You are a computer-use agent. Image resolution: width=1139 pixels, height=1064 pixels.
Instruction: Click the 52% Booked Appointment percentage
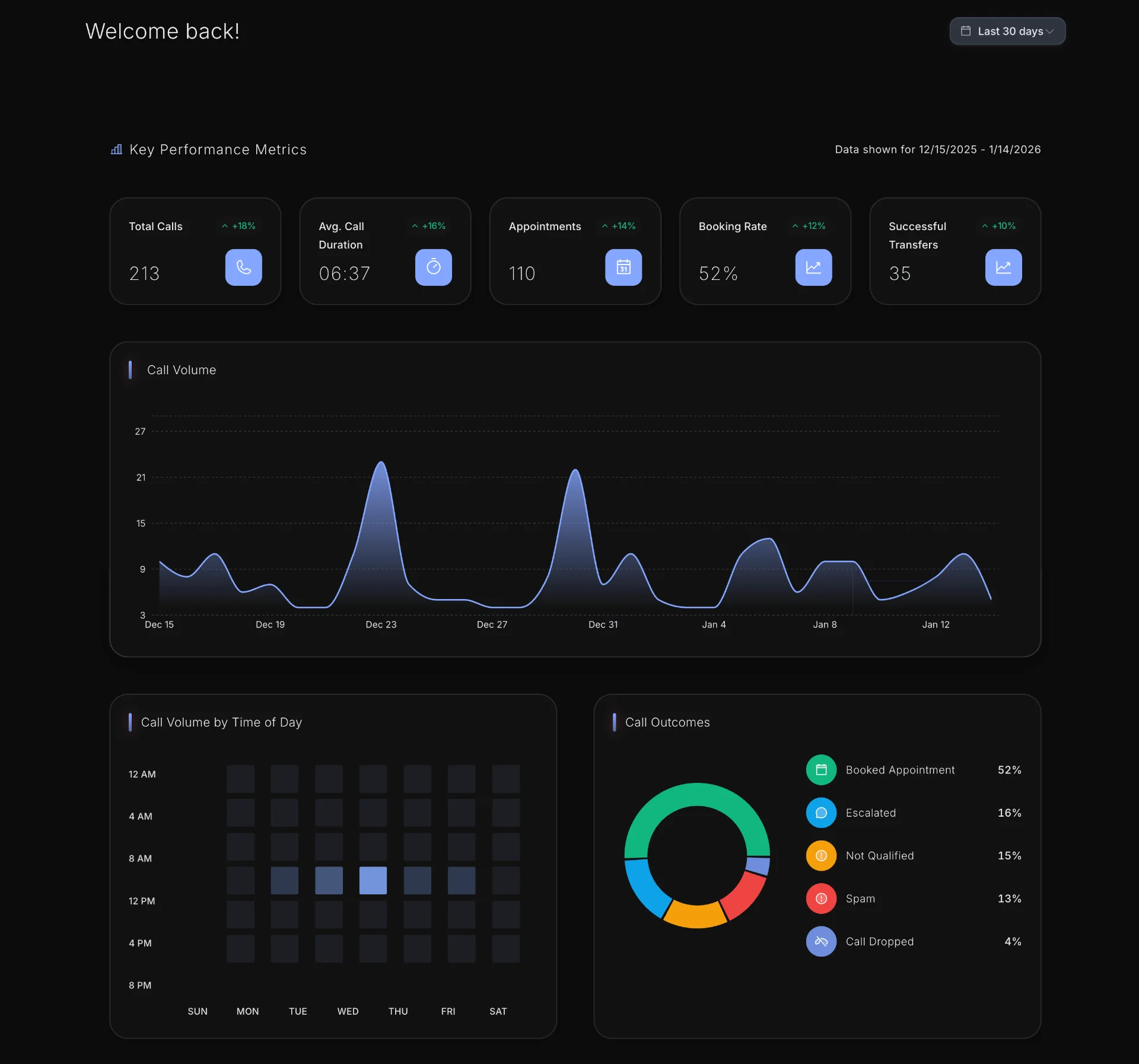[x=1009, y=770]
